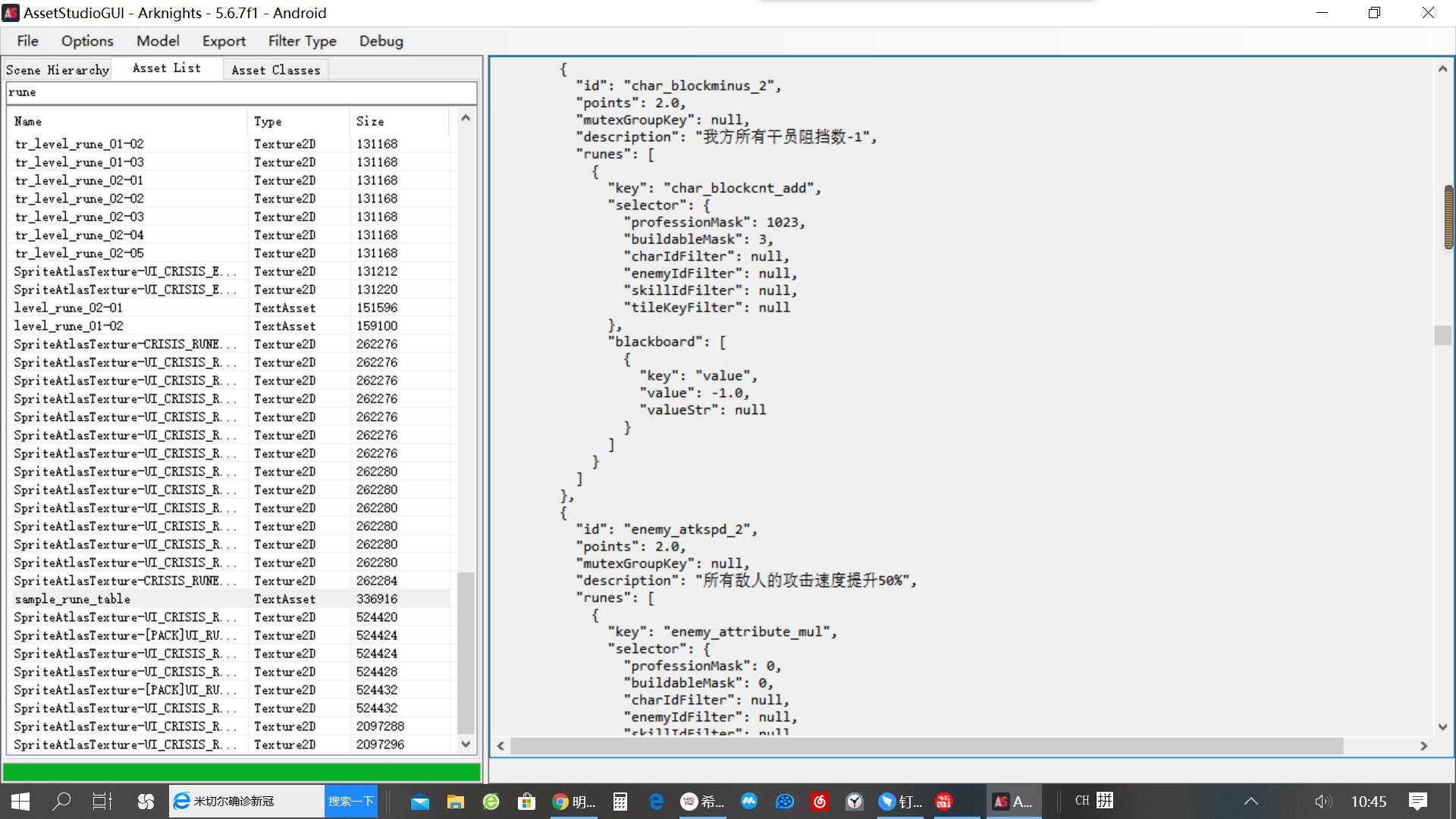Open Calculator from the taskbar
Image resolution: width=1456 pixels, height=819 pixels.
tap(620, 802)
